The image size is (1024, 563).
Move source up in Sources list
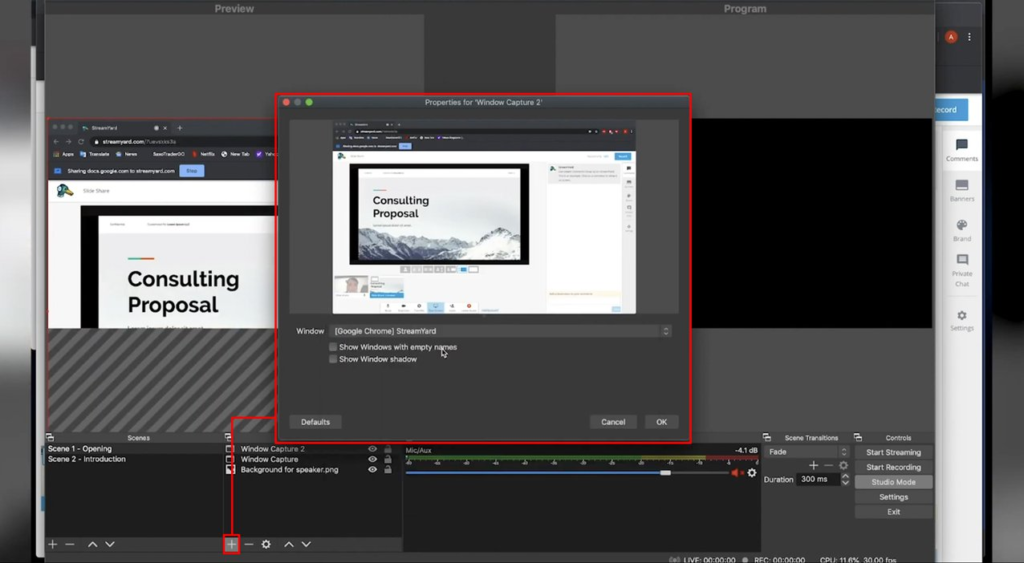tap(289, 544)
